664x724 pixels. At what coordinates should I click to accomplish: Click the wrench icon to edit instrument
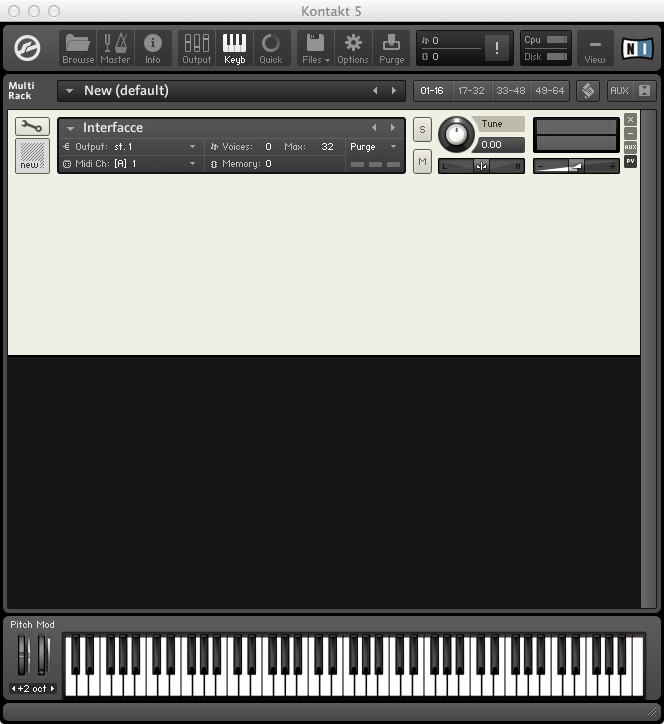[x=32, y=126]
